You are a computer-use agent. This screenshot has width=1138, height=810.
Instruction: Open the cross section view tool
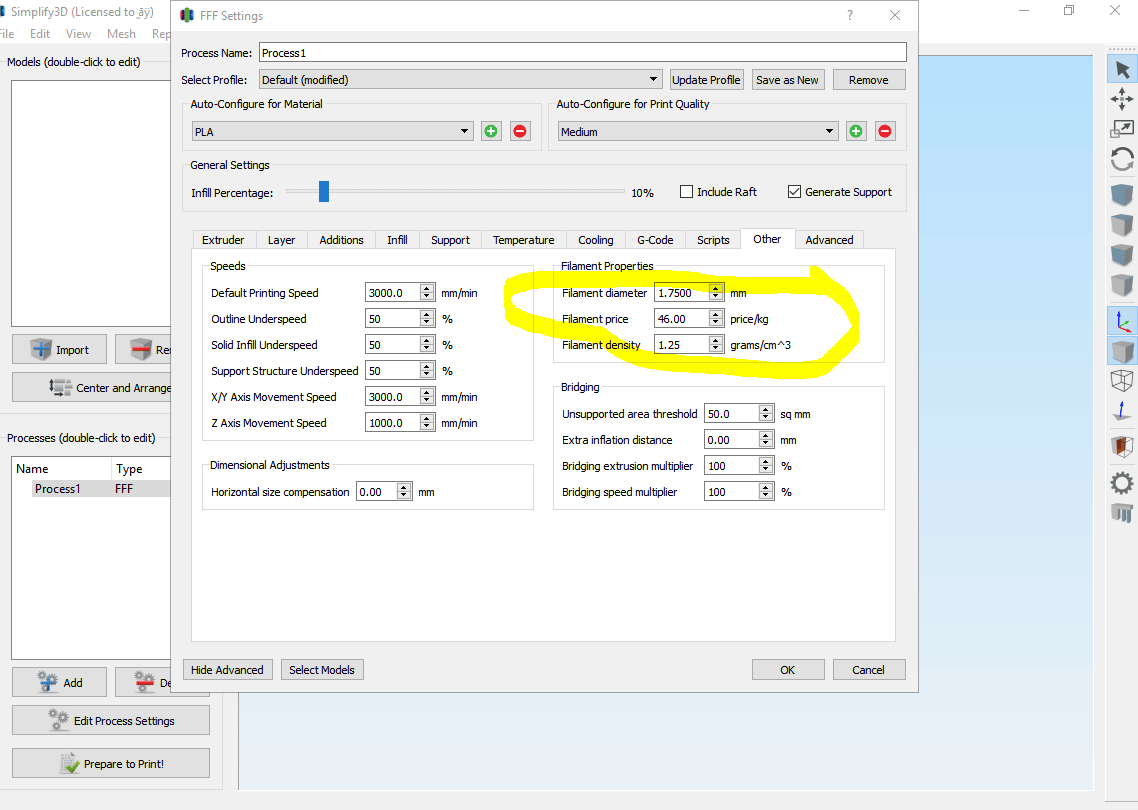pos(1122,446)
